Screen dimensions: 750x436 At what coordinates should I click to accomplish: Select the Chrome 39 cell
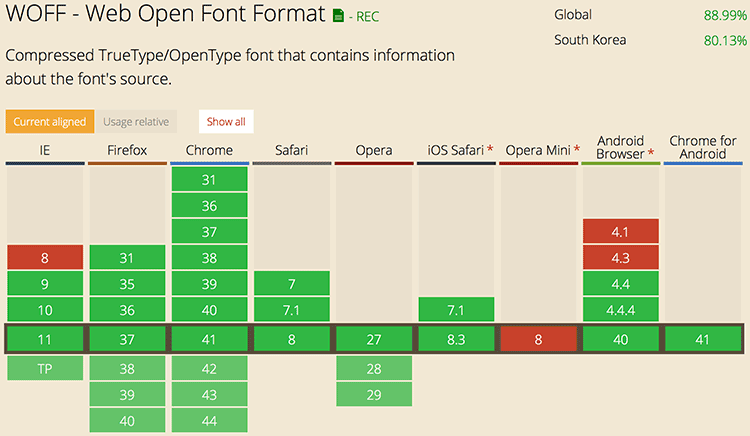pos(210,284)
